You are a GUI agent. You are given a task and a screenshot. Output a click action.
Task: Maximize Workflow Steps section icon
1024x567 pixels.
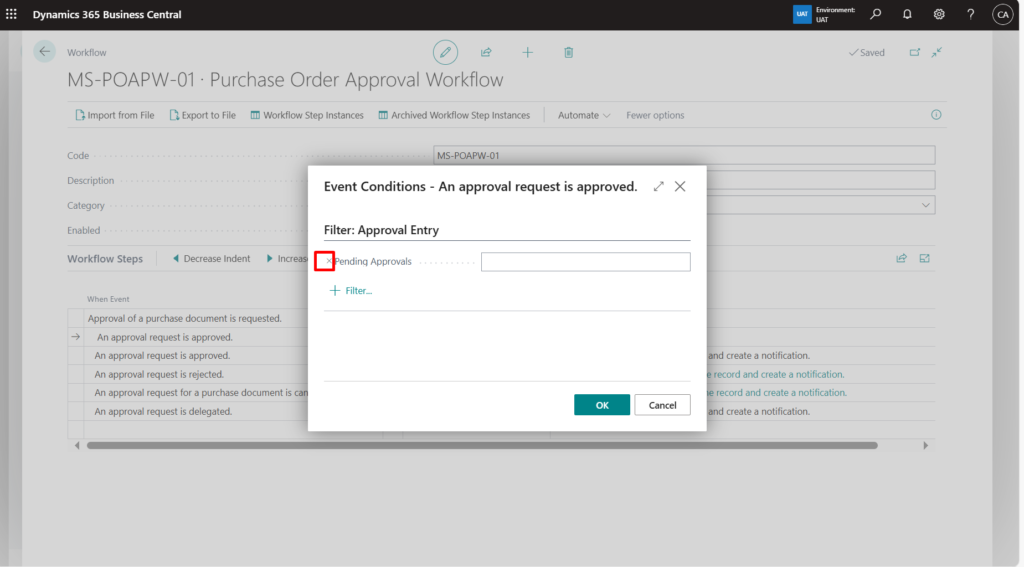coord(925,259)
